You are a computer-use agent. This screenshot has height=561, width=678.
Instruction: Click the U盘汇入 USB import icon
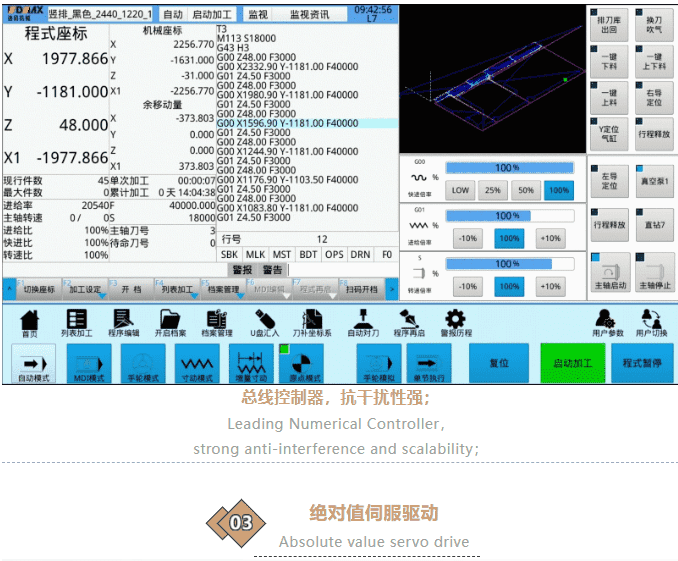(265, 323)
